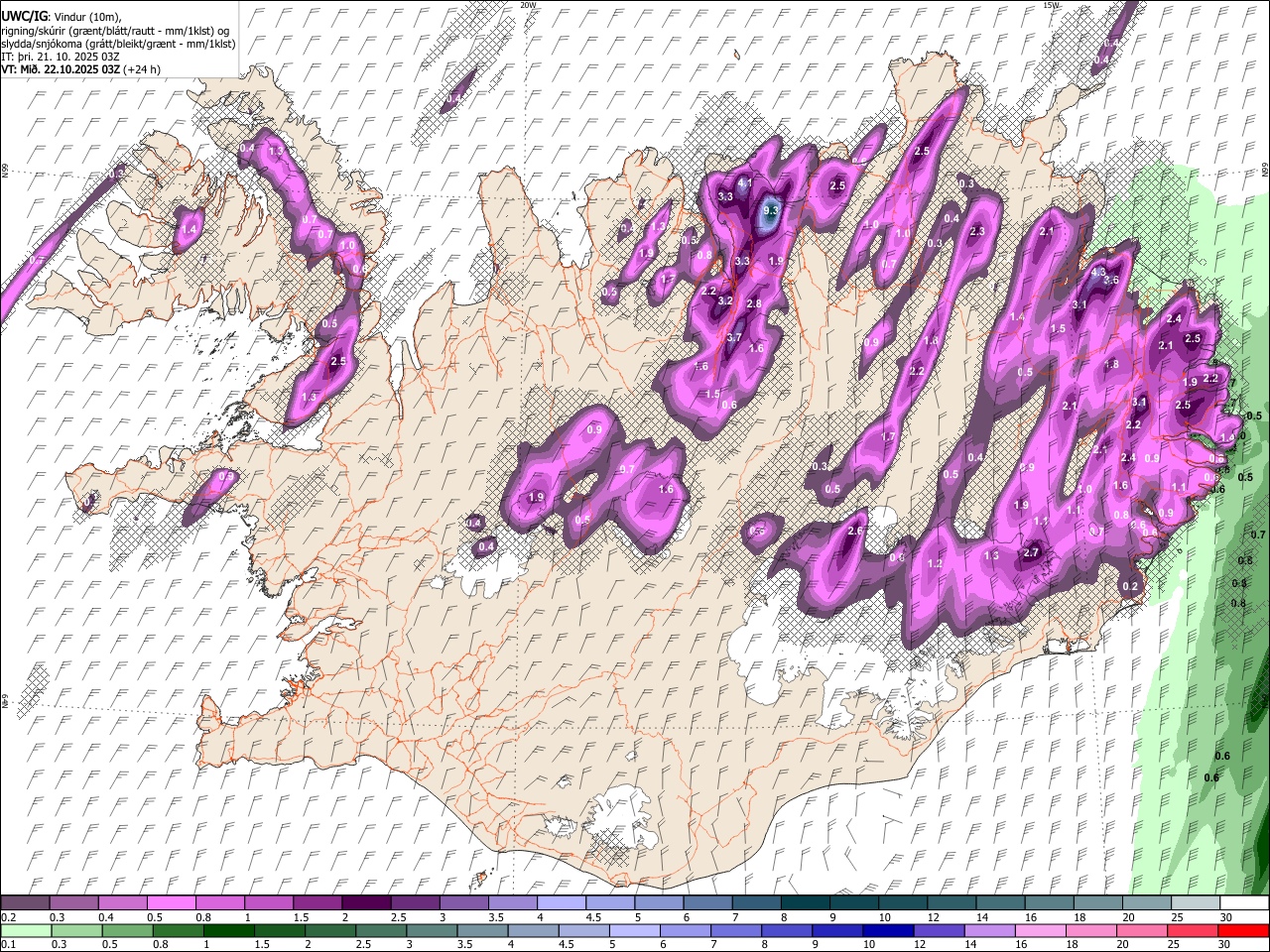The image size is (1270, 952).
Task: Click the snow scale swatch between 0.2 and 0.3
Action: coord(26,902)
